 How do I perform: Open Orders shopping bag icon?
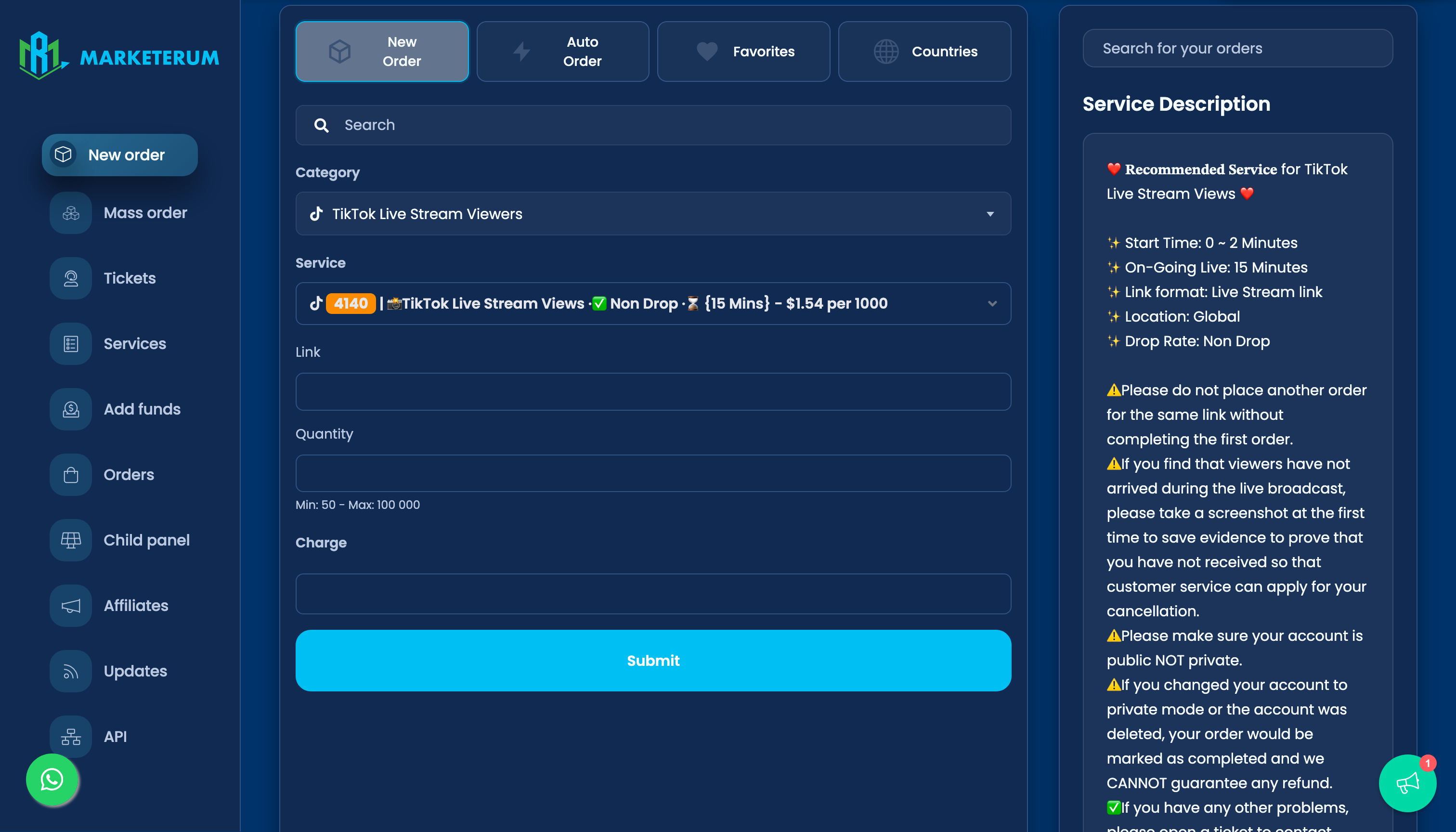pyautogui.click(x=71, y=475)
